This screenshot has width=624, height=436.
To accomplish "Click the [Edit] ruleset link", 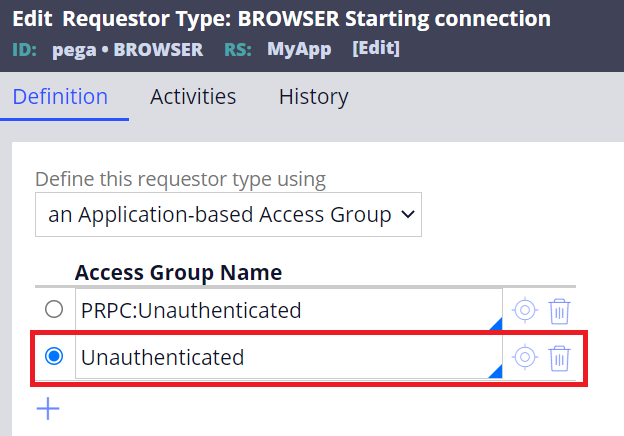I will click(376, 49).
